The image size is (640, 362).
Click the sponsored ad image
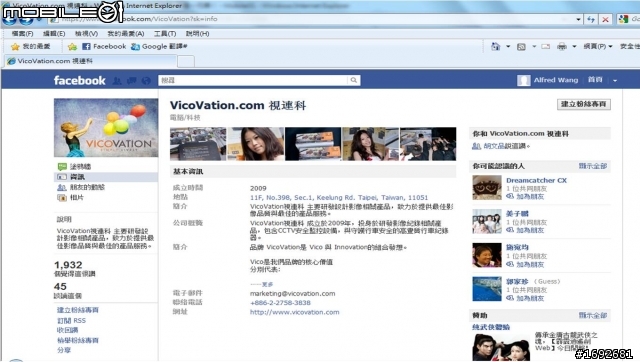(501, 347)
